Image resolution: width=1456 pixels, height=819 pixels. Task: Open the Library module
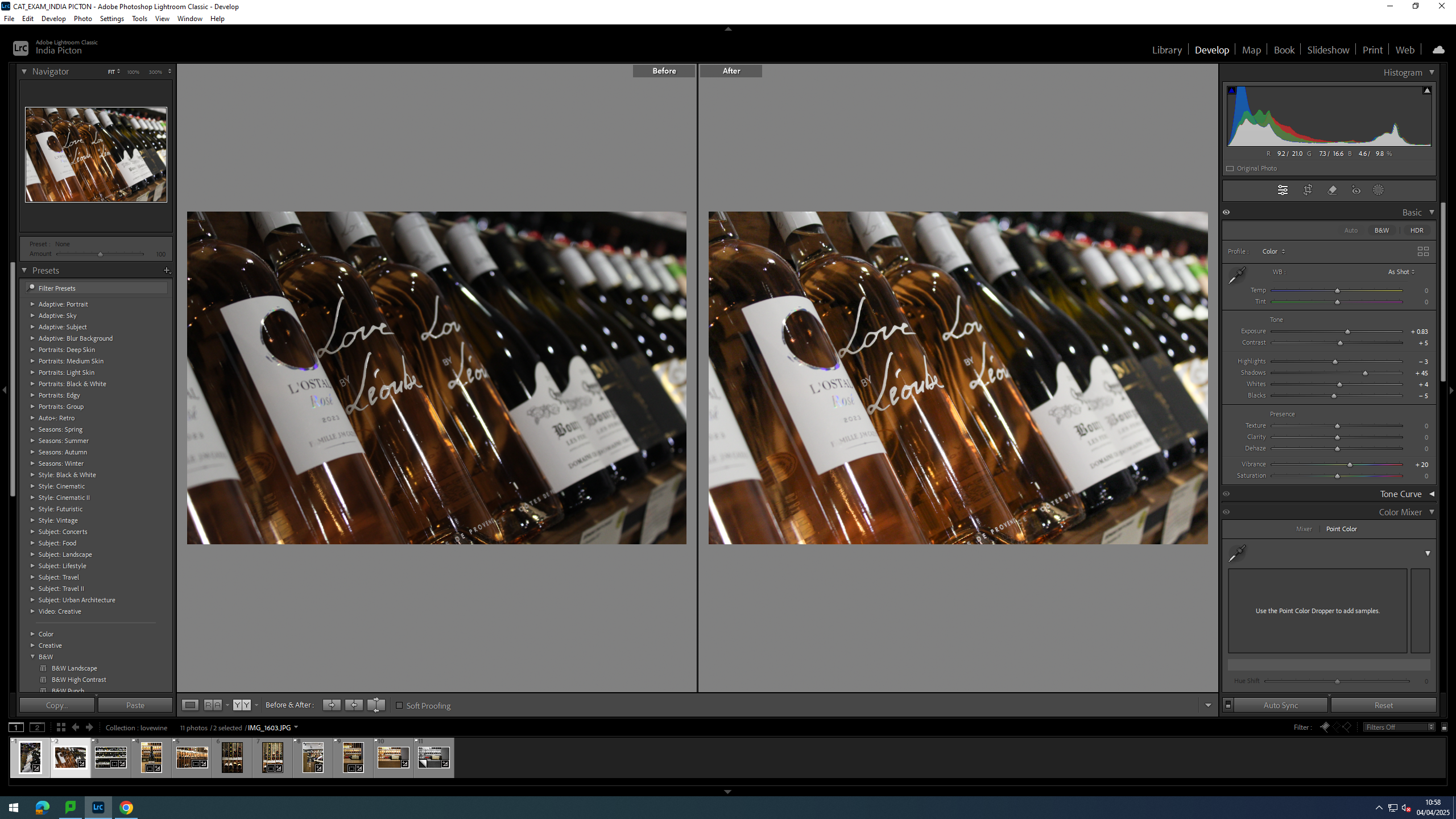pos(1167,50)
